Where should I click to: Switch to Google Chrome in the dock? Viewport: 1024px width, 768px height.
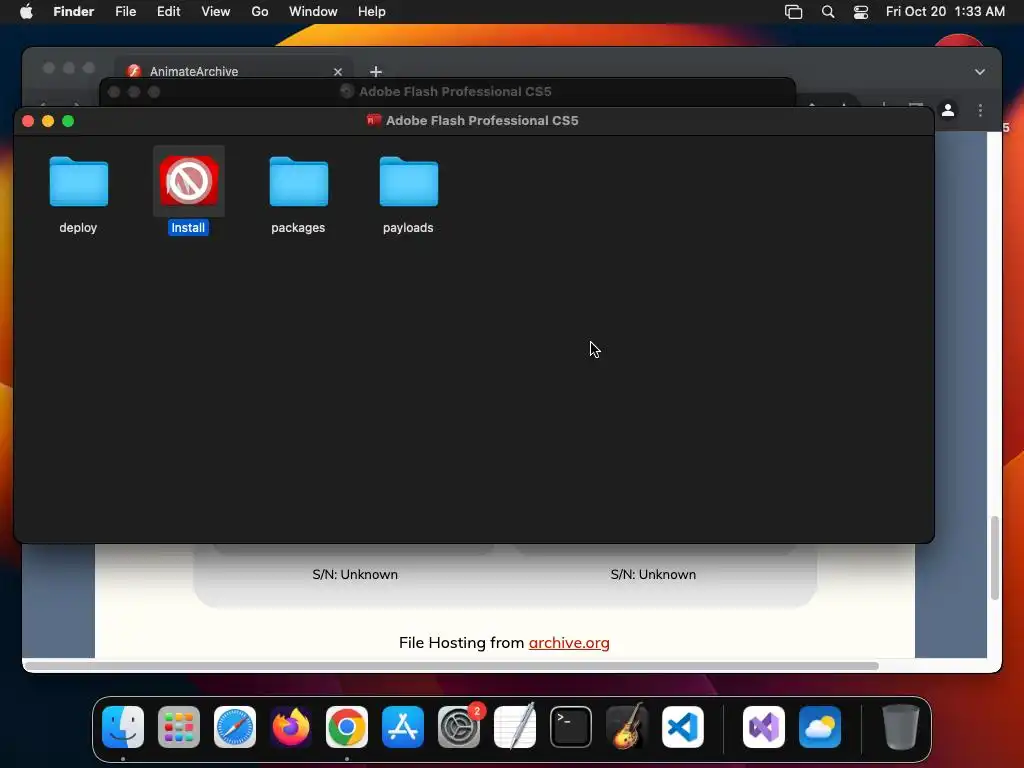click(x=347, y=727)
